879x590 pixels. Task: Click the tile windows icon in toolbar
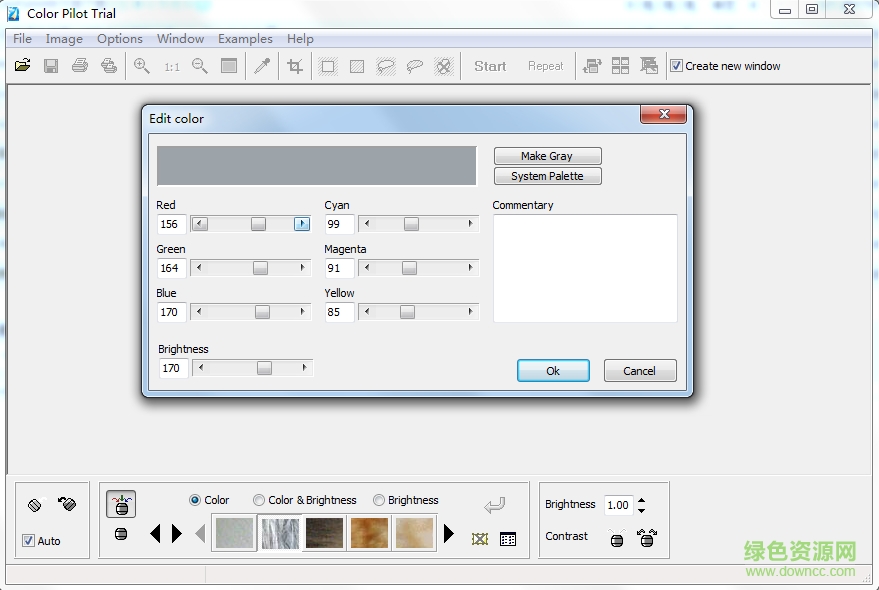[x=621, y=66]
